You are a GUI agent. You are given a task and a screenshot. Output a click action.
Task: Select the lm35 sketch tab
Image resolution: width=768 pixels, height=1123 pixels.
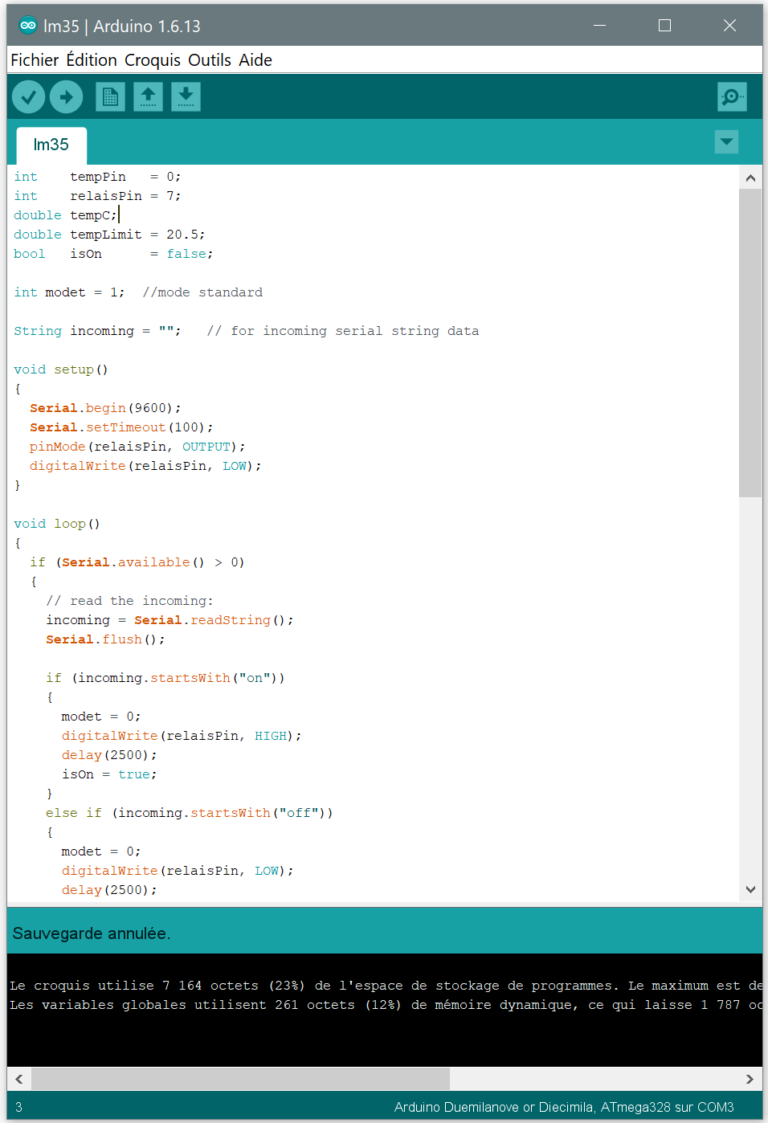[x=51, y=145]
